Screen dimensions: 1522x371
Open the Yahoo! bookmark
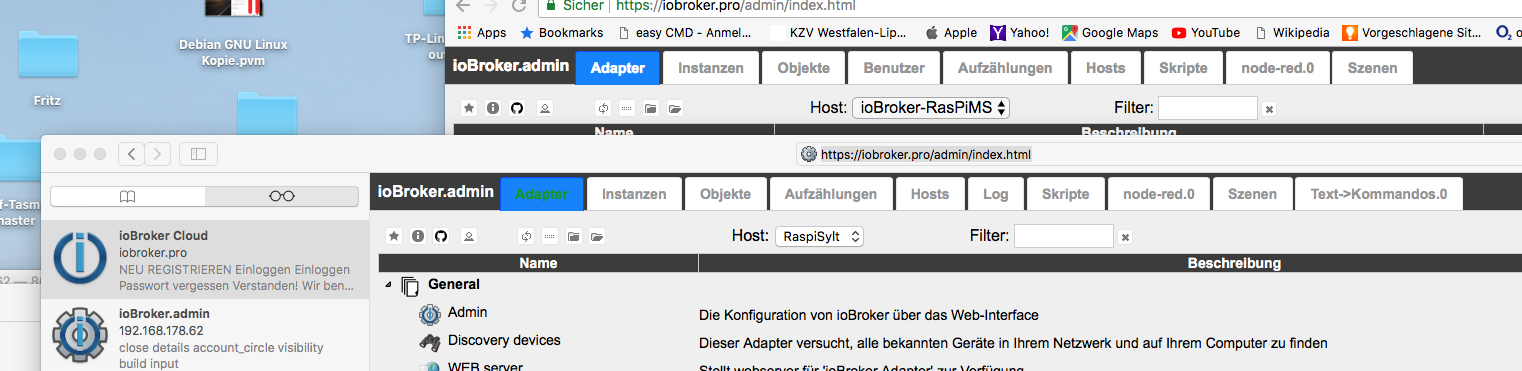click(x=1019, y=32)
